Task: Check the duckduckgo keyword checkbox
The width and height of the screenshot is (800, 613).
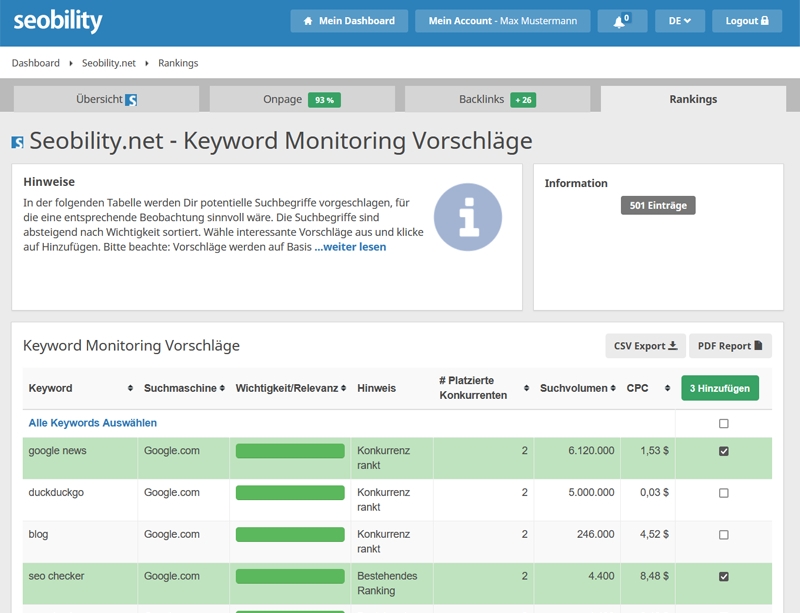Action: [724, 493]
